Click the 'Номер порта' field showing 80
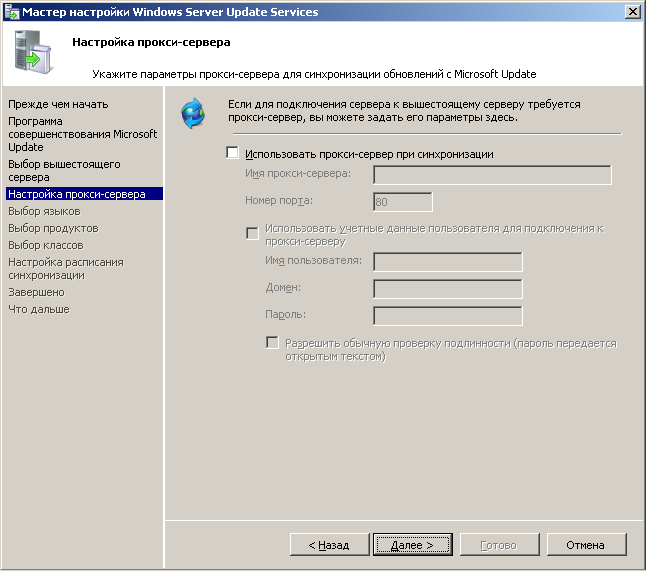This screenshot has height=571, width=646. coord(403,202)
